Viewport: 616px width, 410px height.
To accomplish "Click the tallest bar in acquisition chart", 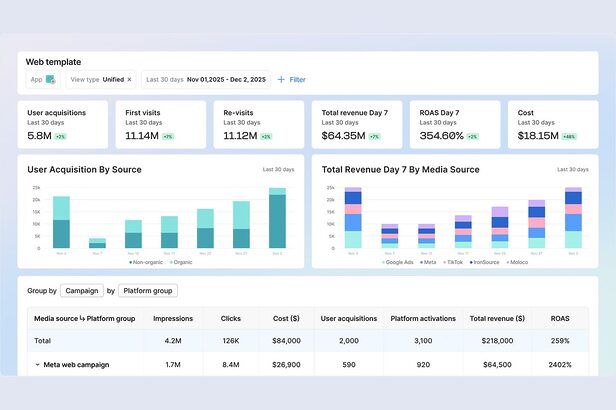I will (x=277, y=218).
